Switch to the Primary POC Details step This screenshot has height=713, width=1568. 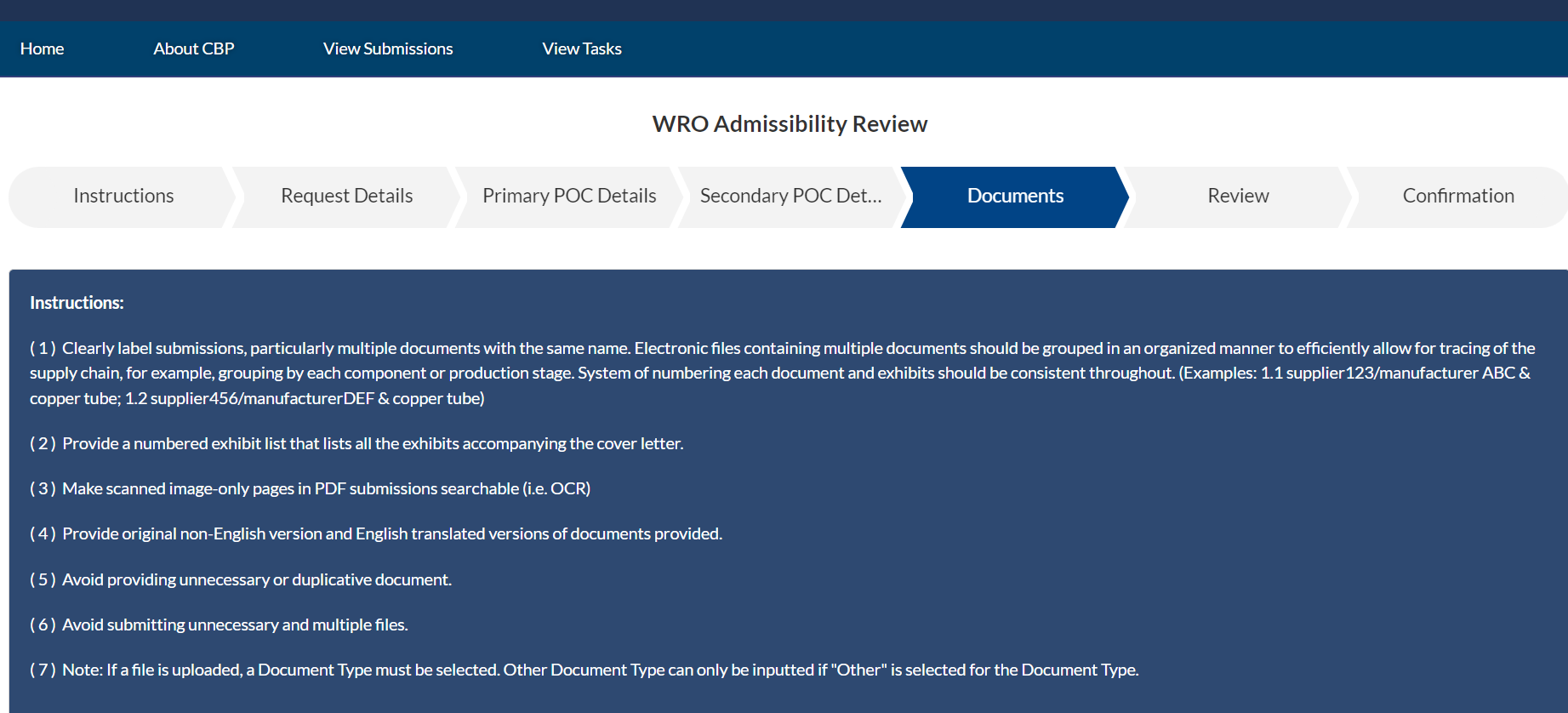pos(569,196)
